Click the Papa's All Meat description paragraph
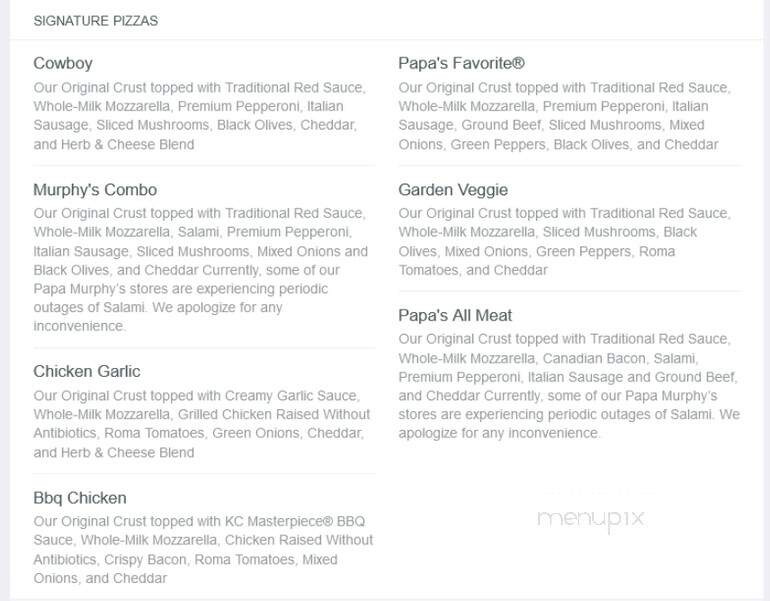Viewport: 770px width, 601px height. tap(569, 386)
